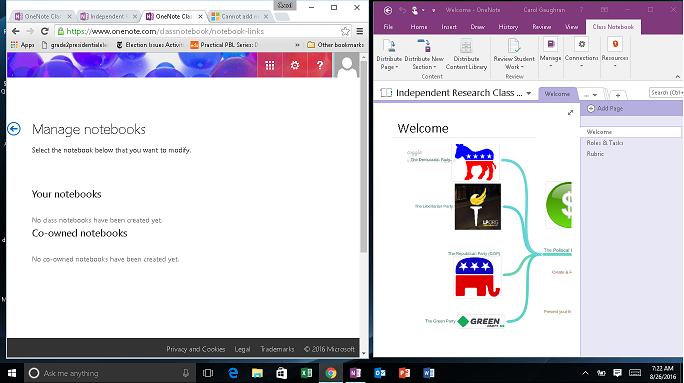Reload the page in Chrome
Screen dimensions: 684x383
[x=44, y=31]
